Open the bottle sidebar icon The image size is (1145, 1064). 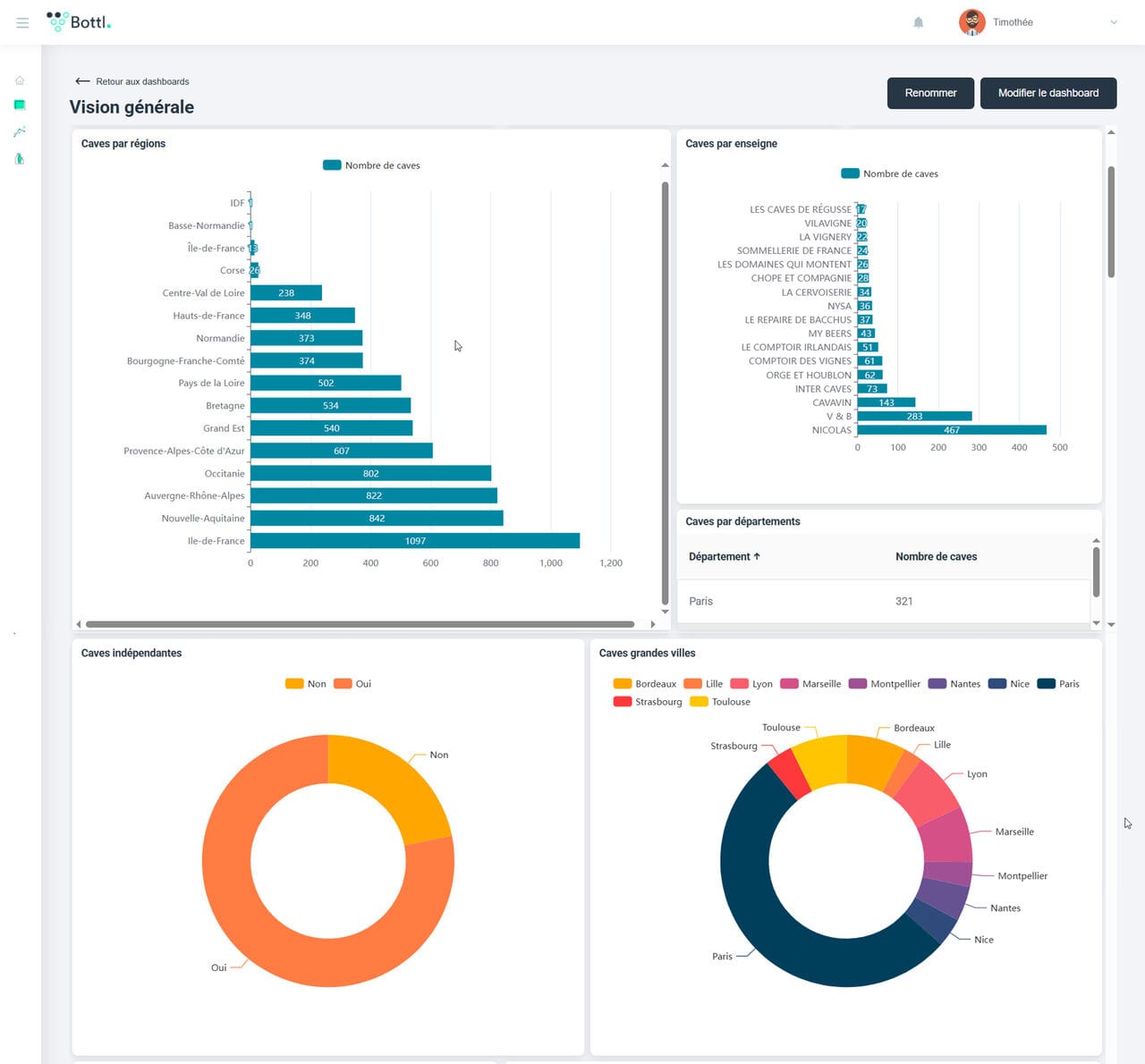(x=20, y=159)
